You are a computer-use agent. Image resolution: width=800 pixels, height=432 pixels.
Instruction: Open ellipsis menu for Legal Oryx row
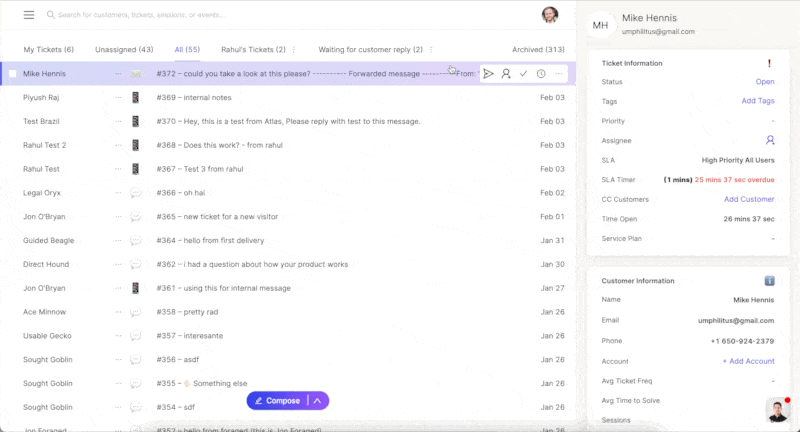coord(118,193)
